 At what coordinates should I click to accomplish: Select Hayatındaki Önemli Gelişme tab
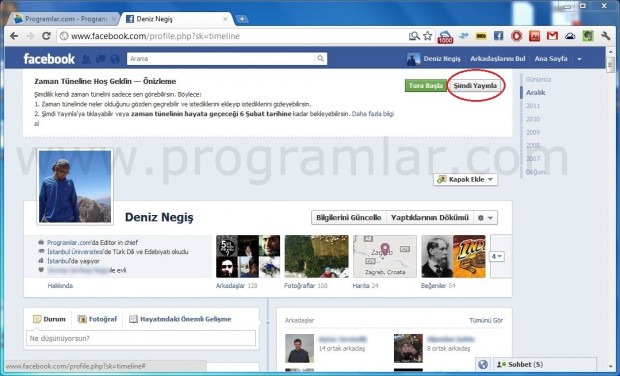[x=180, y=319]
